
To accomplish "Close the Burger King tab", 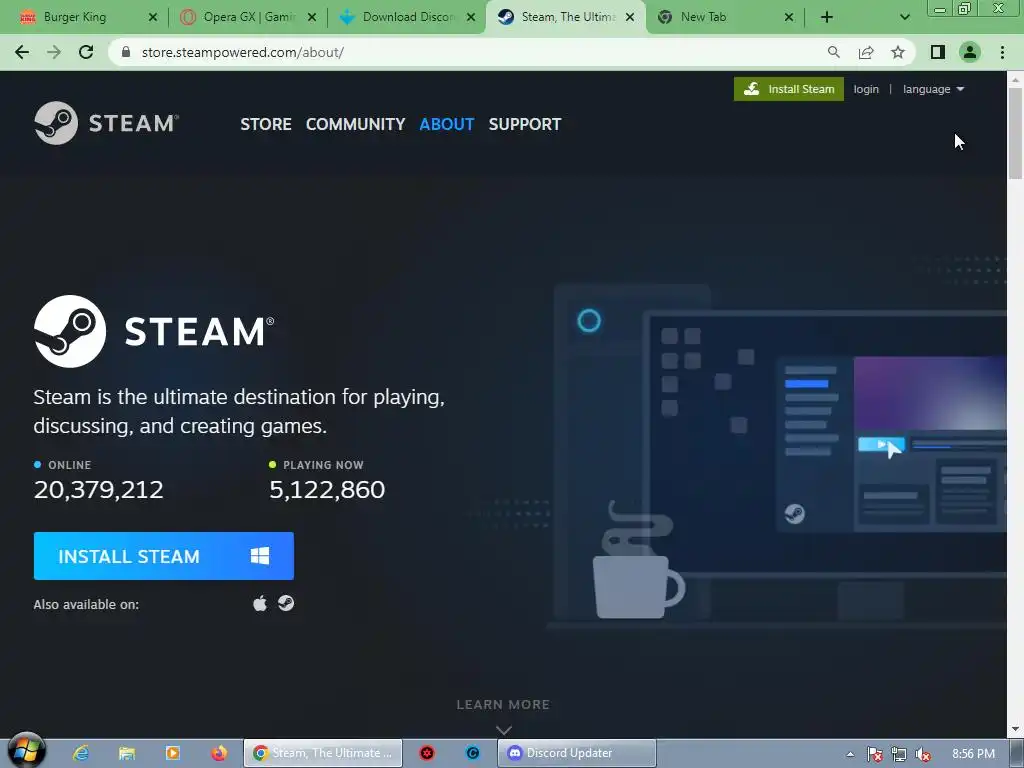I will [153, 18].
